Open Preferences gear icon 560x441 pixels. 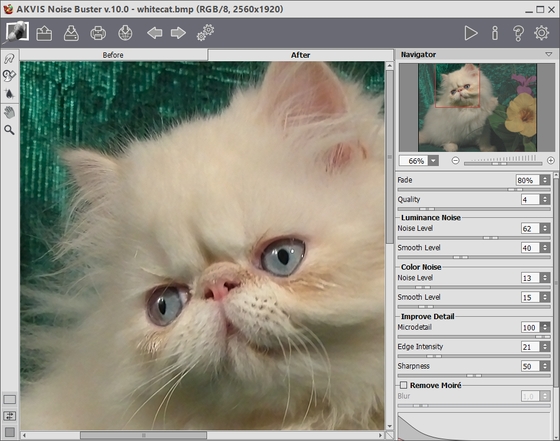(541, 33)
